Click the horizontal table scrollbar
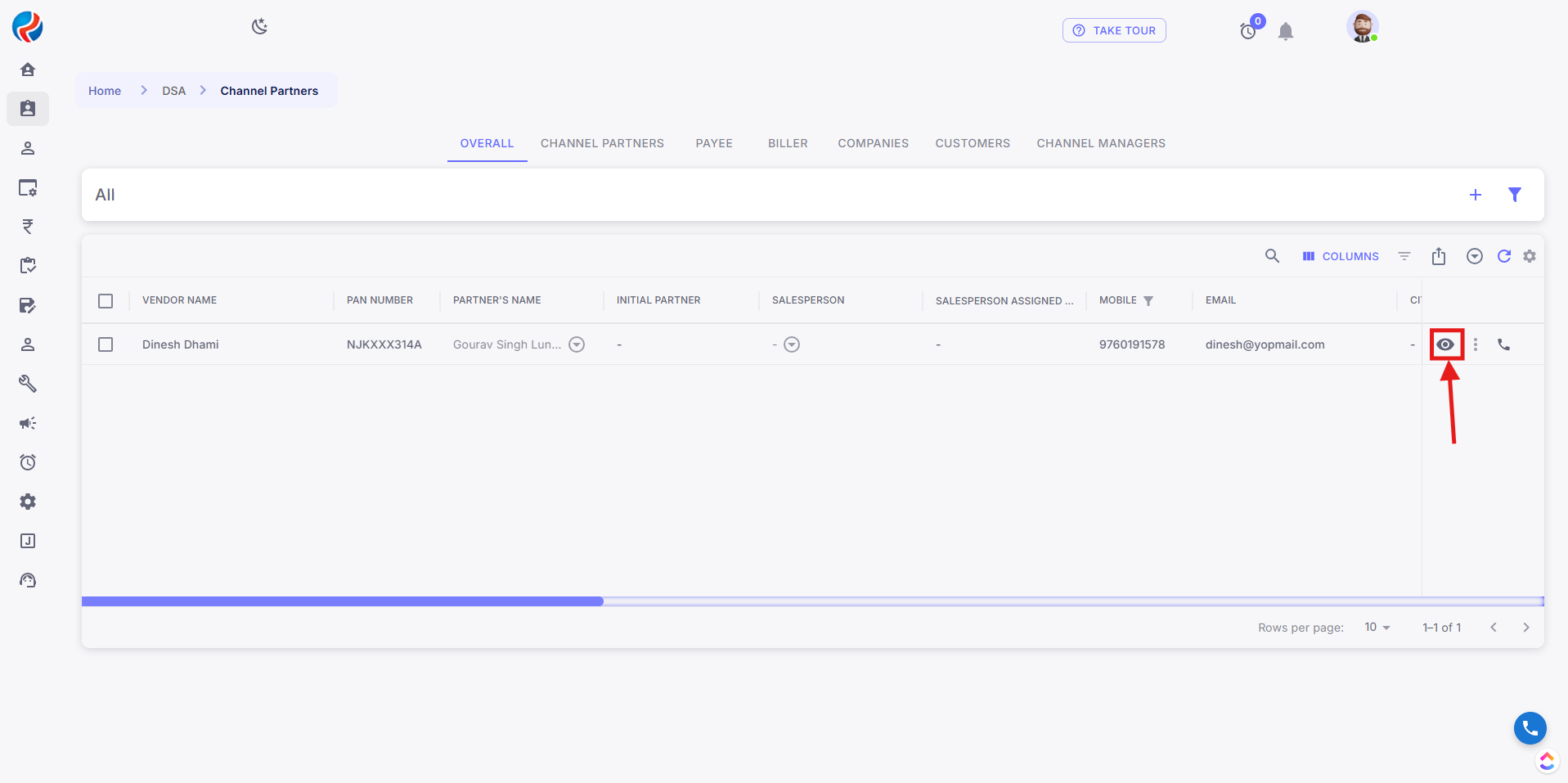Image resolution: width=1568 pixels, height=783 pixels. tap(343, 601)
